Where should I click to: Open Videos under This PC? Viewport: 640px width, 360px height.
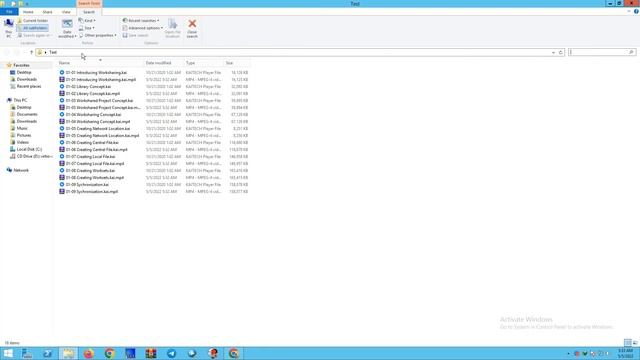pyautogui.click(x=22, y=142)
